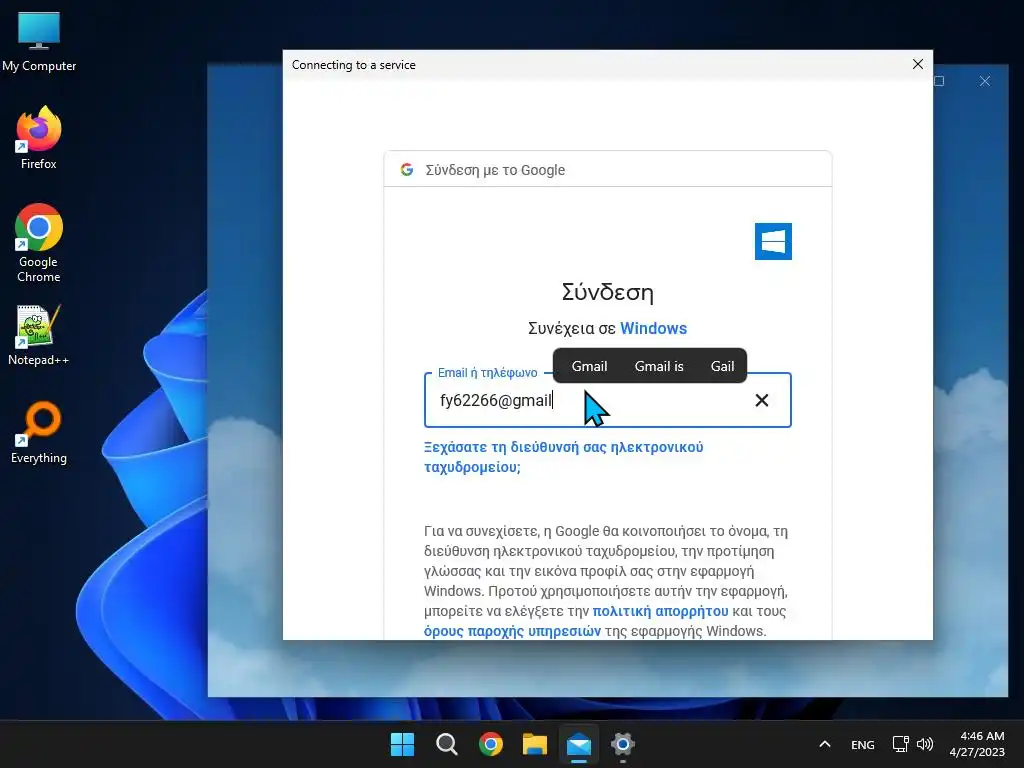
Task: Choose the 'Gail' text suggestion
Action: pyautogui.click(x=722, y=366)
